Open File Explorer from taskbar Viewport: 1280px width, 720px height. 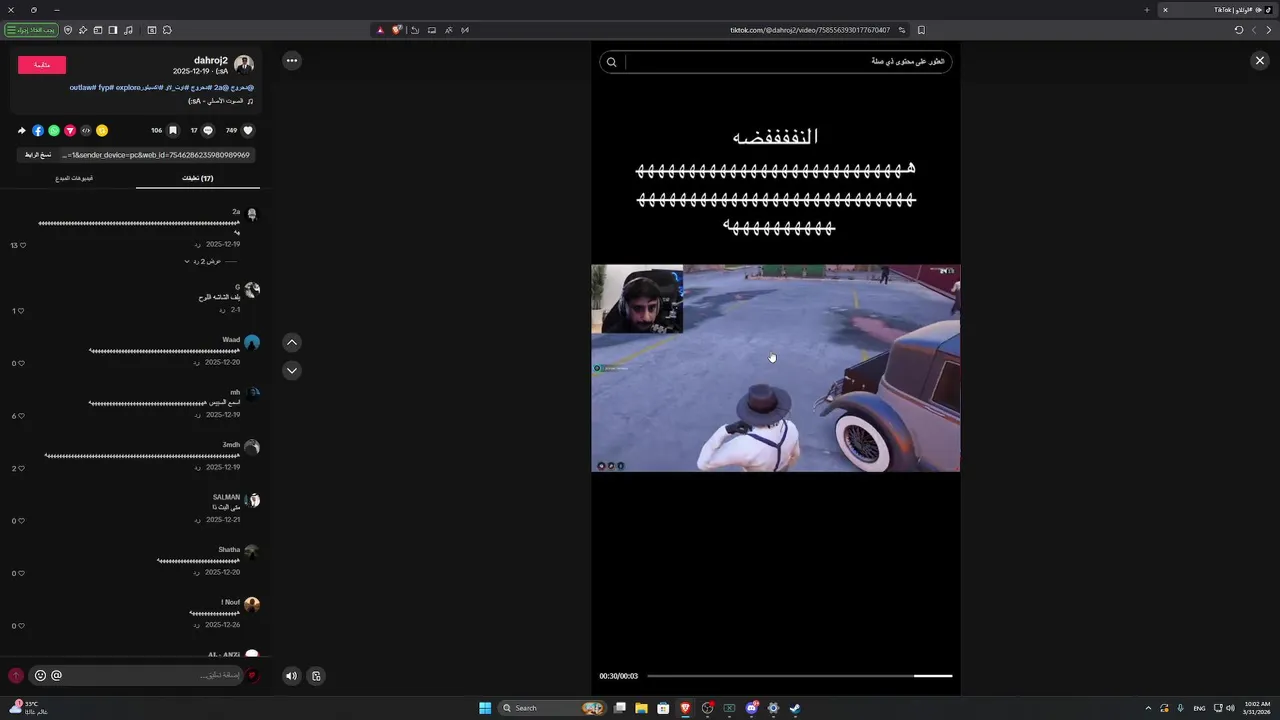(641, 708)
